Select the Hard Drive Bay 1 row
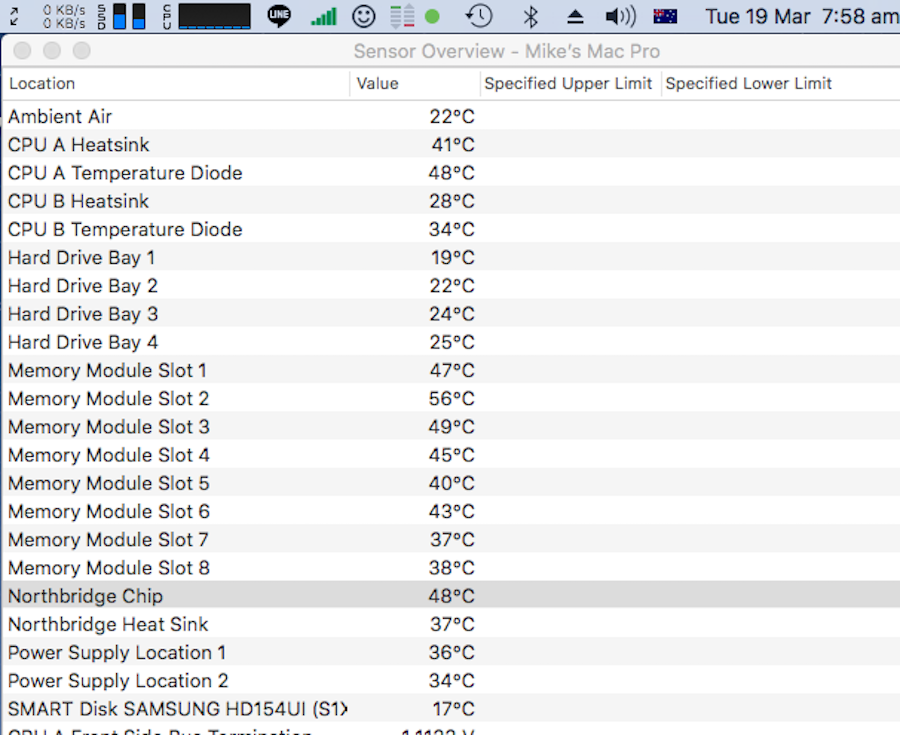 pos(451,258)
